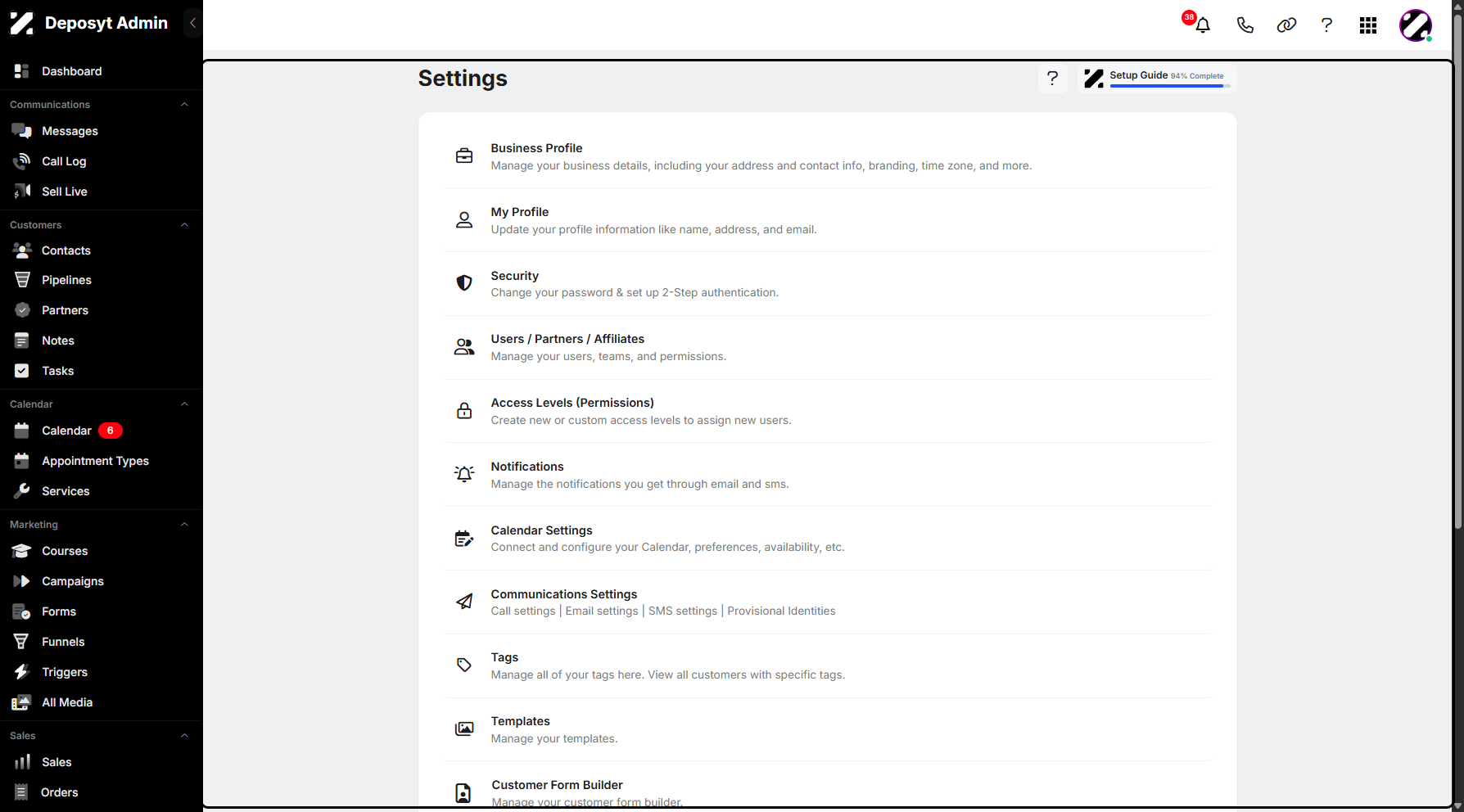Click the Templates image icon
The height and width of the screenshot is (812, 1464).
coord(464,729)
